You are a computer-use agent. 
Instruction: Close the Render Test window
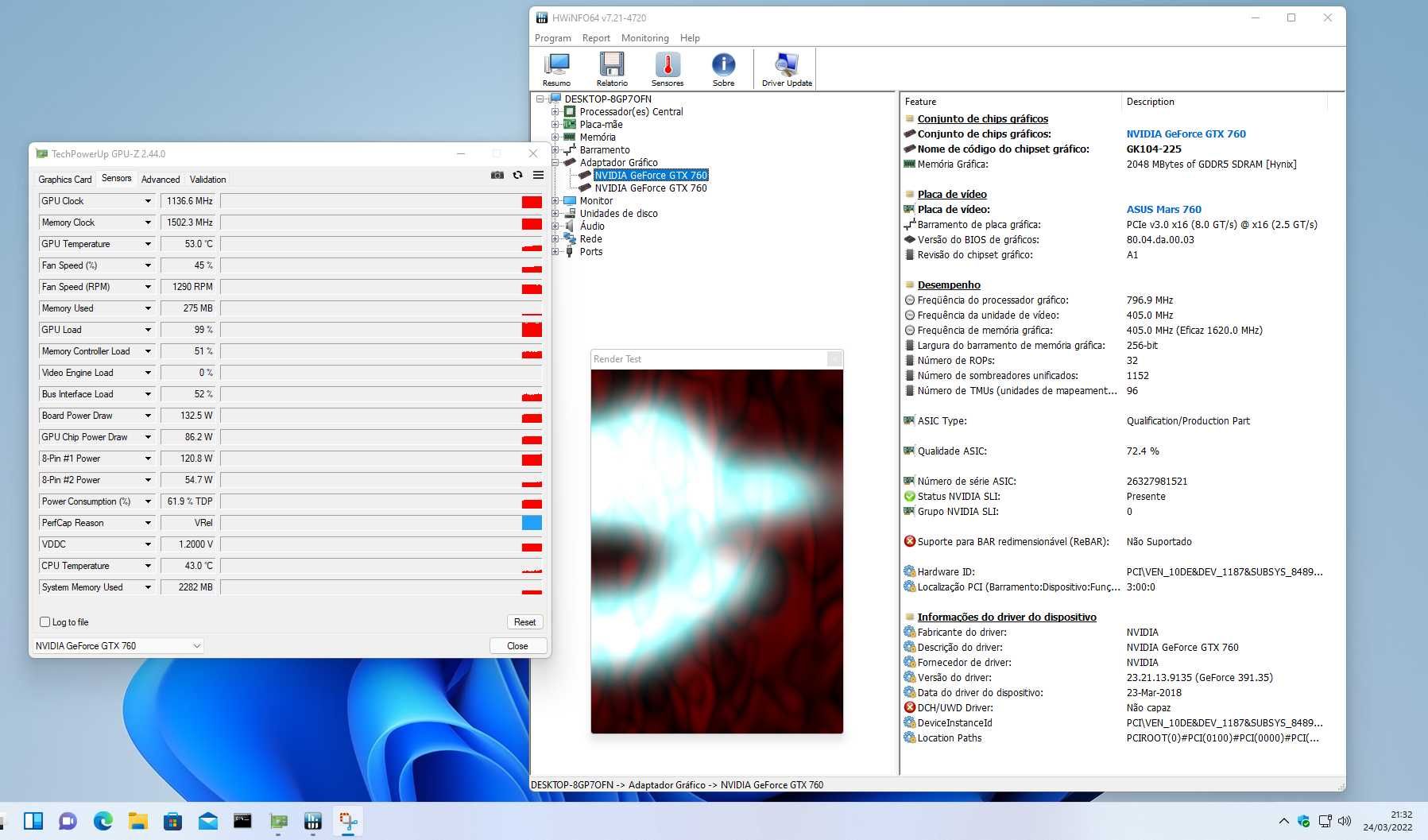(834, 359)
